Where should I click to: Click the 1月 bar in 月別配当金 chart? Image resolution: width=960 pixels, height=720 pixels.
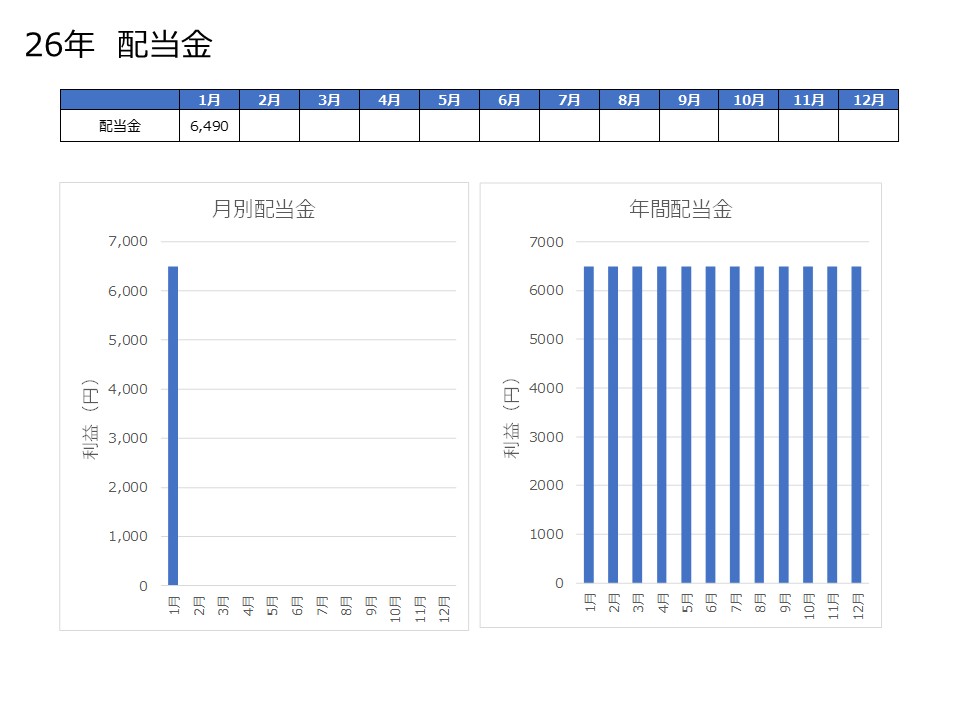tap(173, 425)
